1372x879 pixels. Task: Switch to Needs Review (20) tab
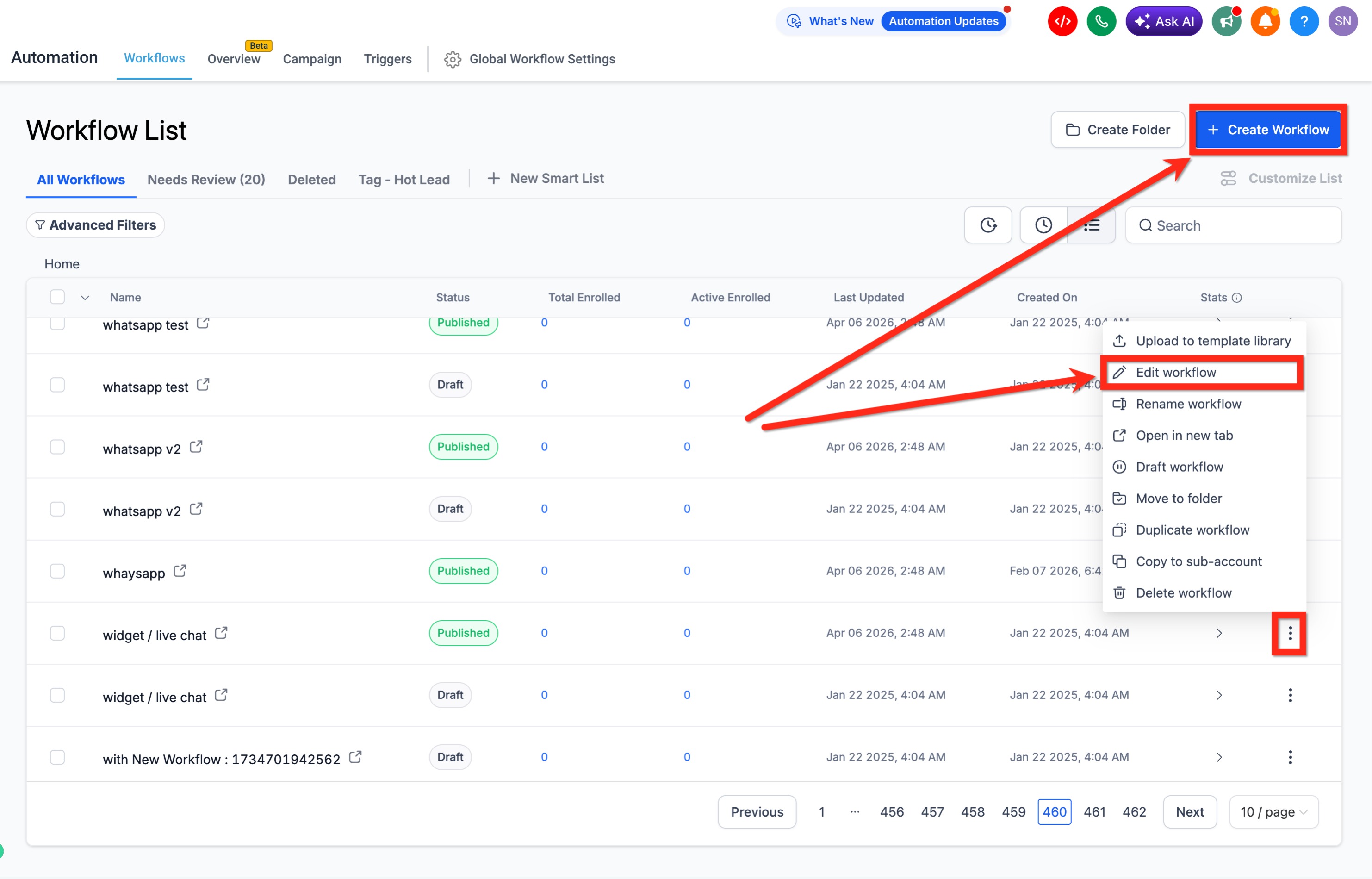(206, 180)
